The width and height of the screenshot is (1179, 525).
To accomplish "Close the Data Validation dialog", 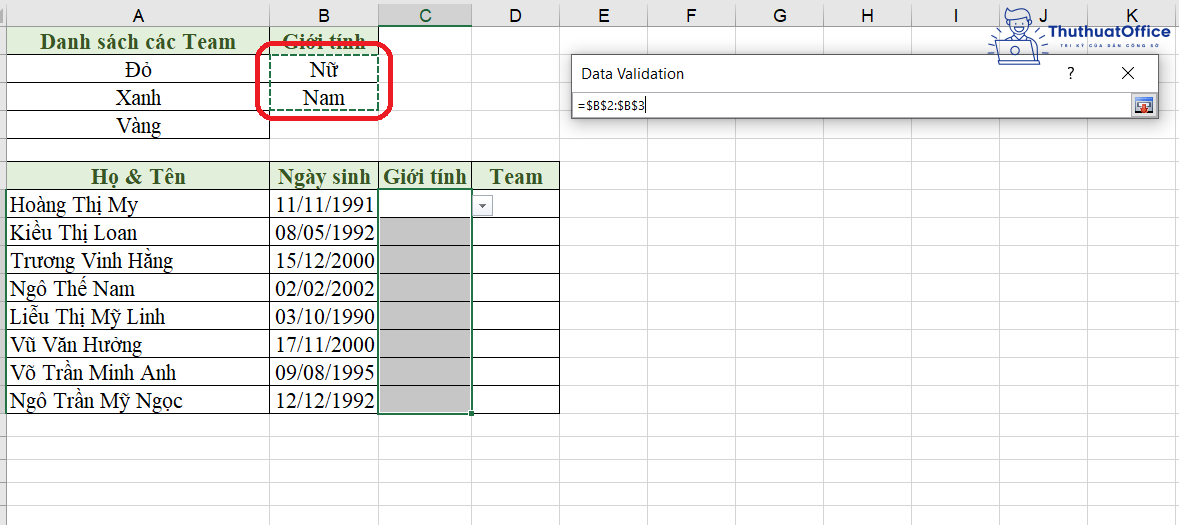I will [1127, 73].
